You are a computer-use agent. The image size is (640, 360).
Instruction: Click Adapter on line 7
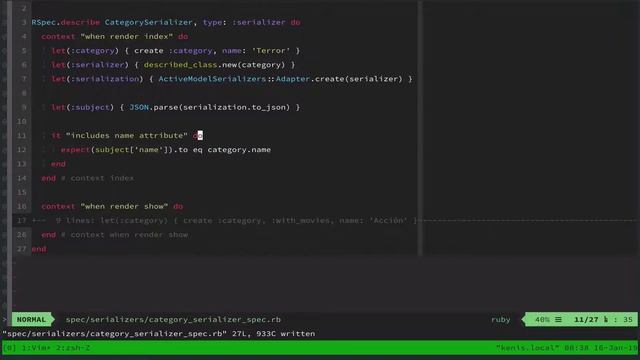pos(293,79)
